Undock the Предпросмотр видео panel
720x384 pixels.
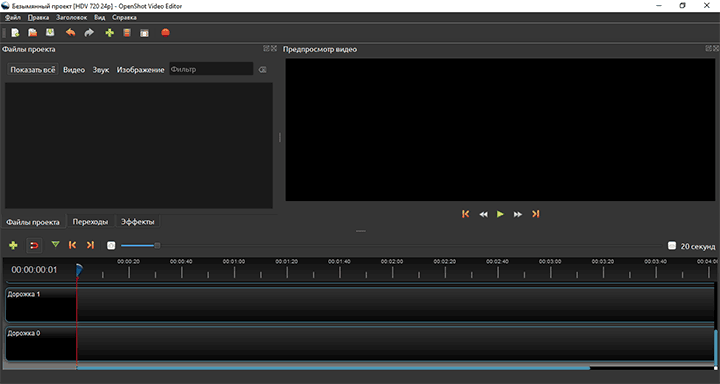tap(709, 48)
